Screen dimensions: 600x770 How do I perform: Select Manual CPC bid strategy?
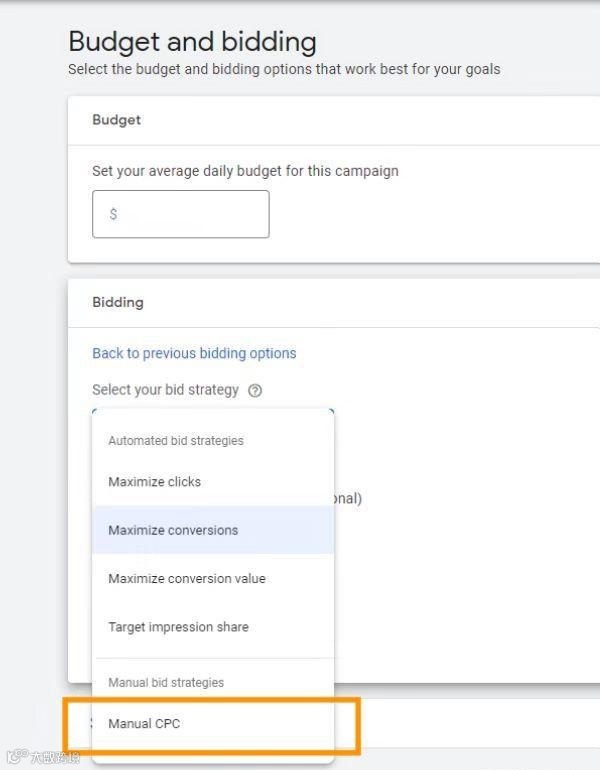tap(144, 723)
